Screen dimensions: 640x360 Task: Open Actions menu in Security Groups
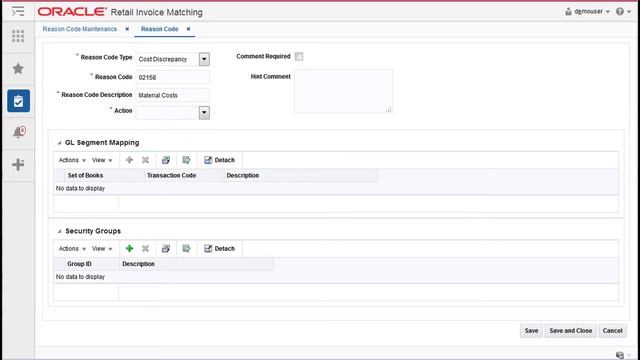click(72, 249)
